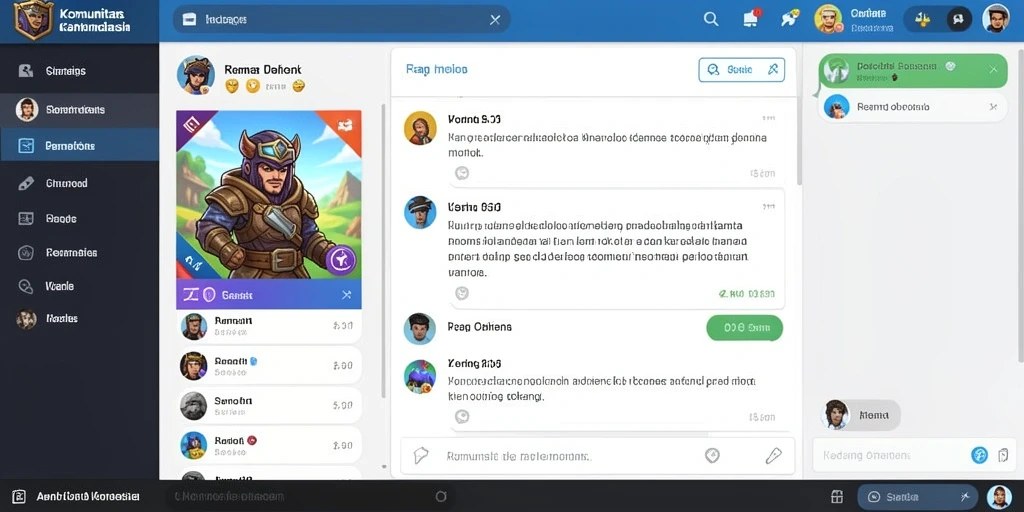
Task: Open first player row showing 5:30
Action: pos(268,326)
